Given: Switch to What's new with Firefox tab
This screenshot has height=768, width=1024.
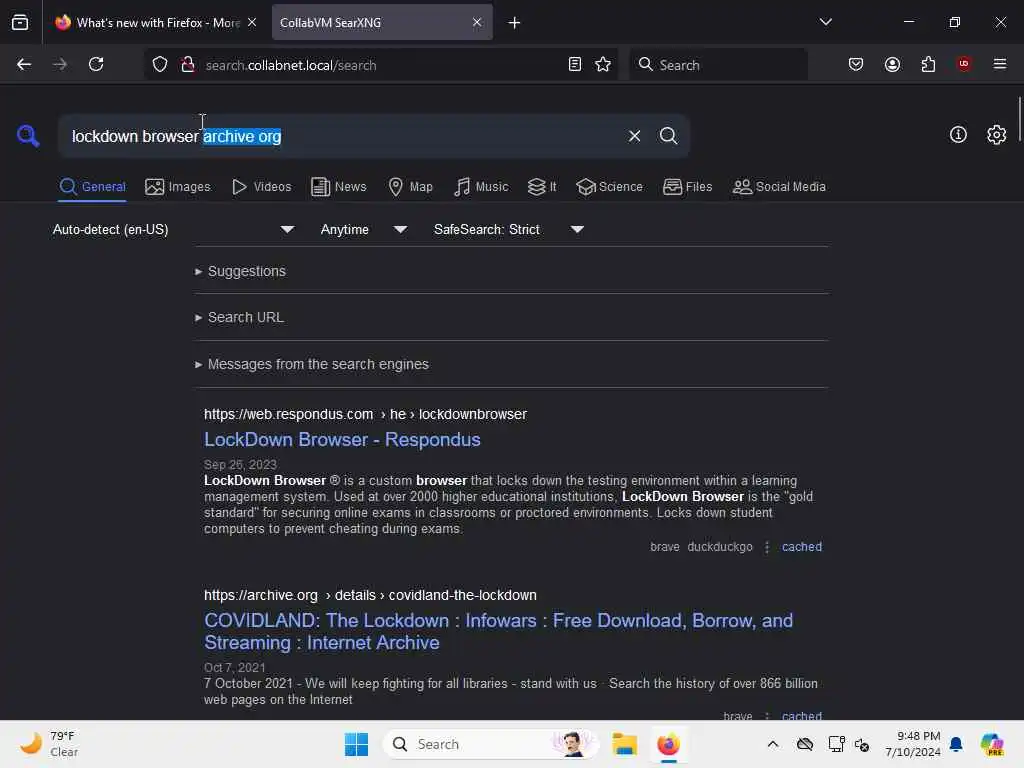Looking at the screenshot, I should (x=157, y=22).
